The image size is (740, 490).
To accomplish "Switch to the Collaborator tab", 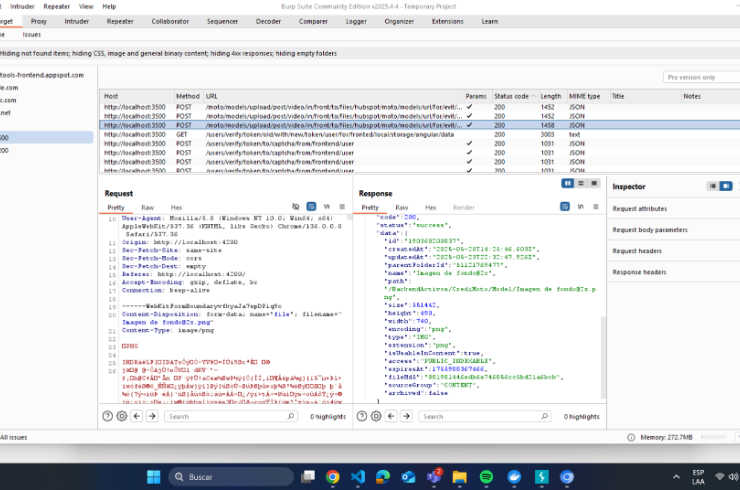I will (170, 21).
